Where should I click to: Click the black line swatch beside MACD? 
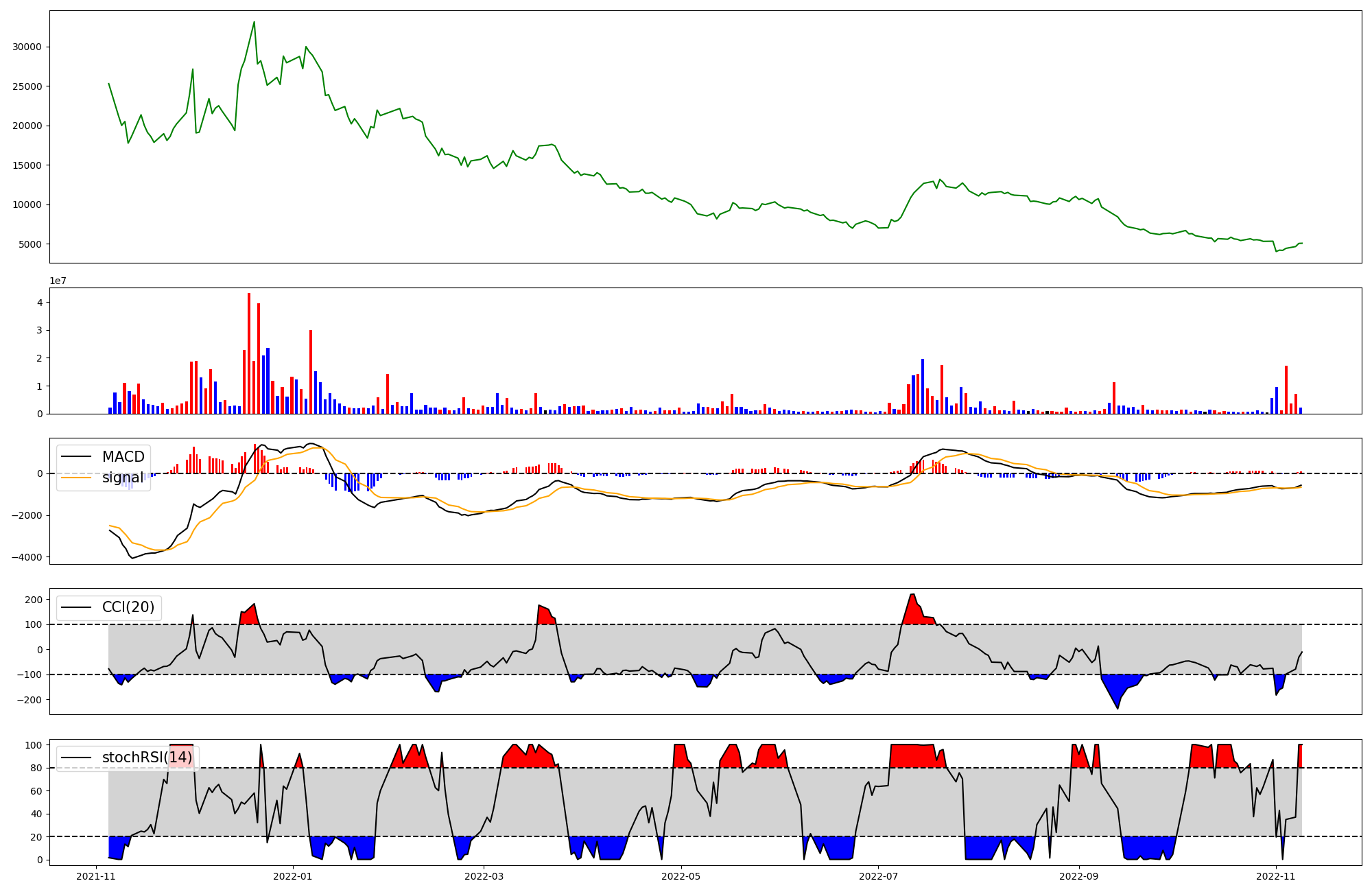pyautogui.click(x=76, y=457)
